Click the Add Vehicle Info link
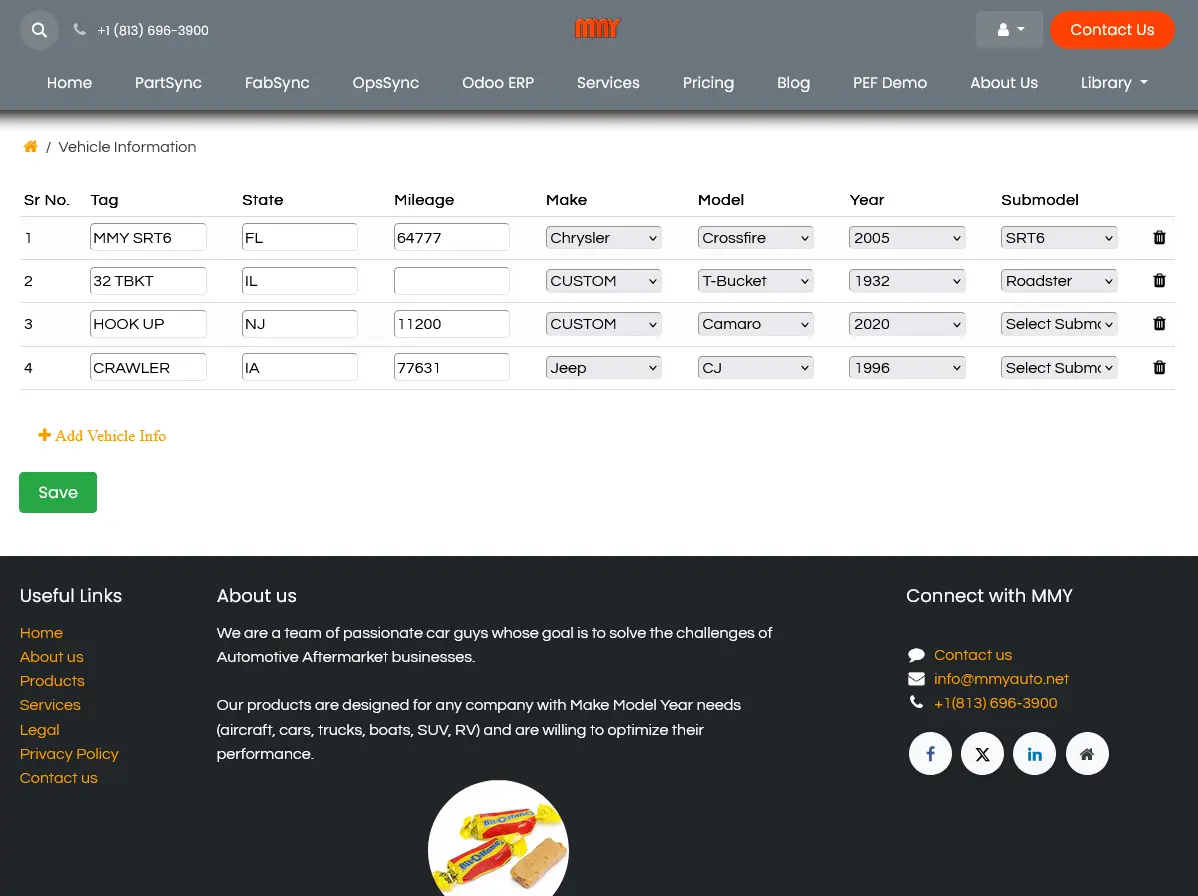Viewport: 1198px width, 896px height. click(x=102, y=436)
